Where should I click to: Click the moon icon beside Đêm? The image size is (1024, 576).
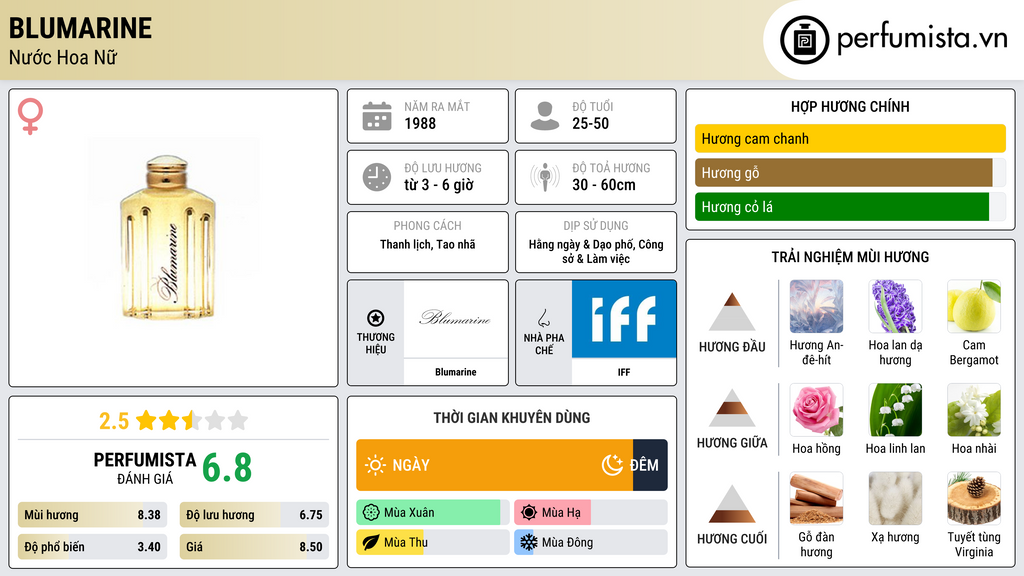612,465
